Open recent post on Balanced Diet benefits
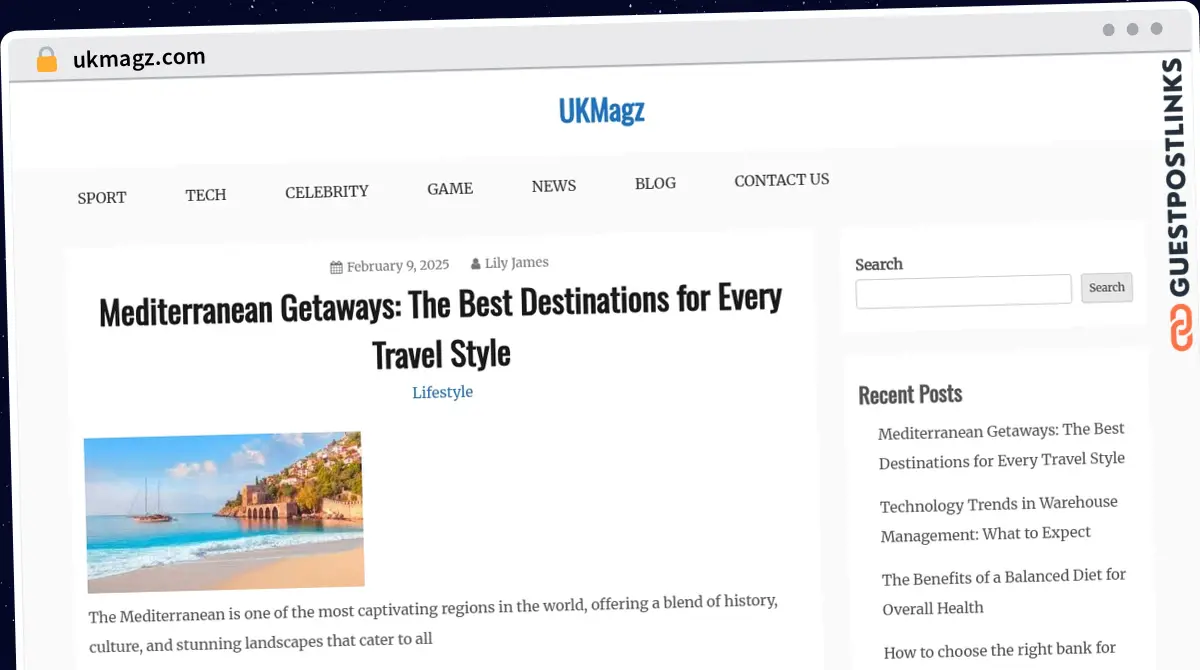The height and width of the screenshot is (670, 1200). [x=1003, y=591]
